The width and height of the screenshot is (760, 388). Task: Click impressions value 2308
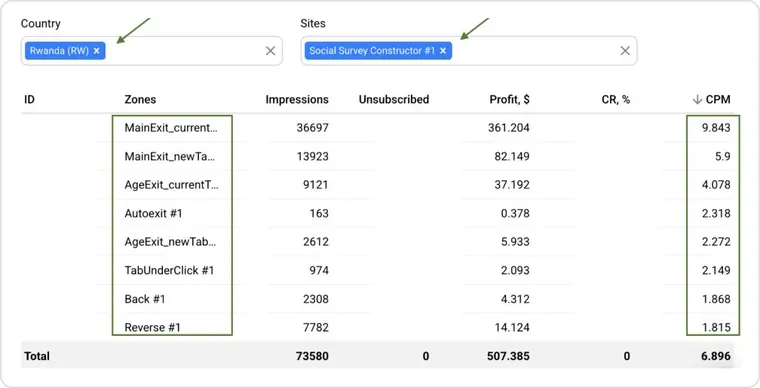tap(316, 299)
